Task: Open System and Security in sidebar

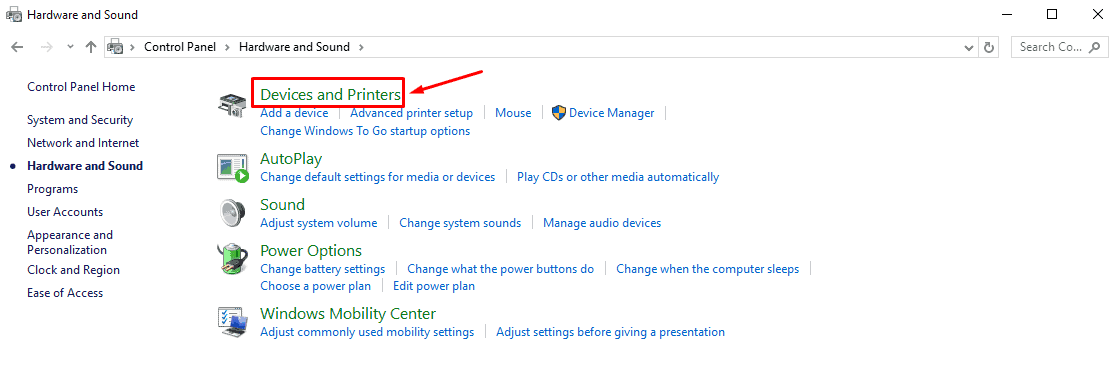Action: (x=80, y=120)
